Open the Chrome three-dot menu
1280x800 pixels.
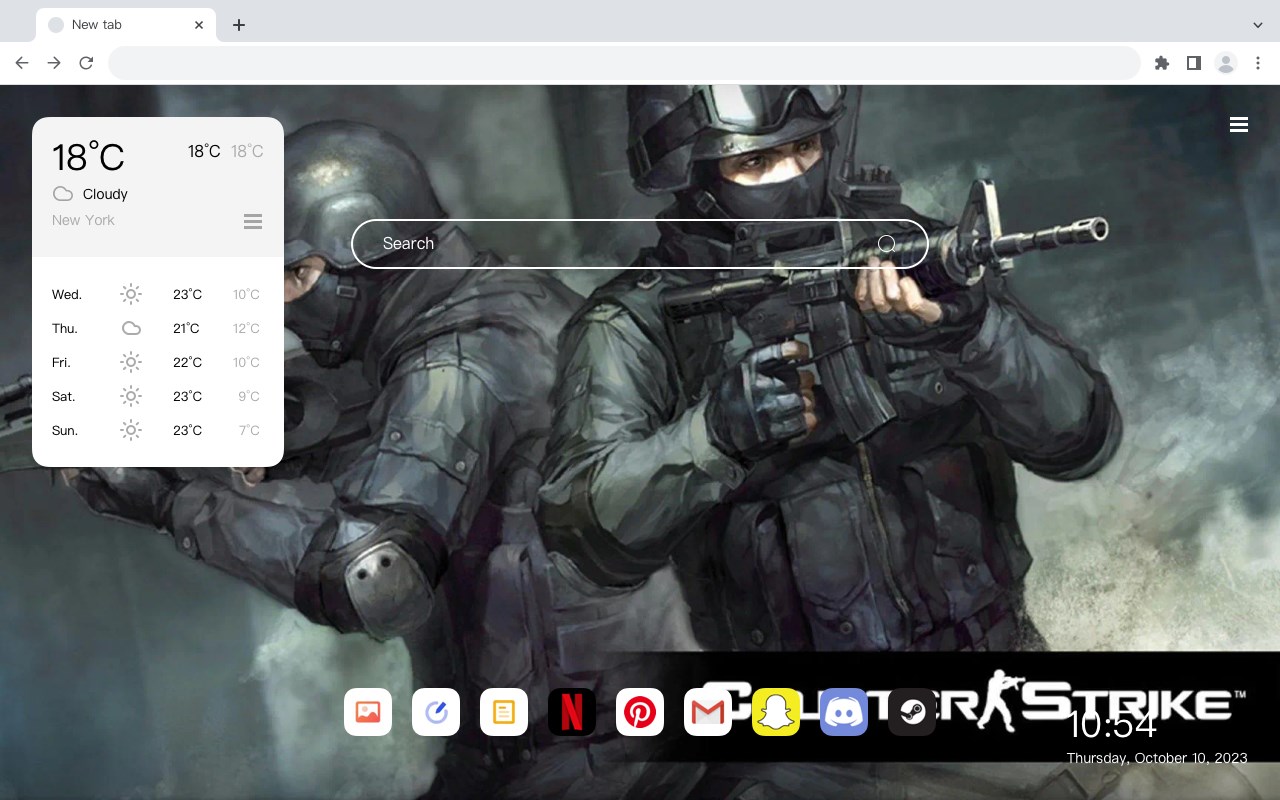tap(1258, 63)
